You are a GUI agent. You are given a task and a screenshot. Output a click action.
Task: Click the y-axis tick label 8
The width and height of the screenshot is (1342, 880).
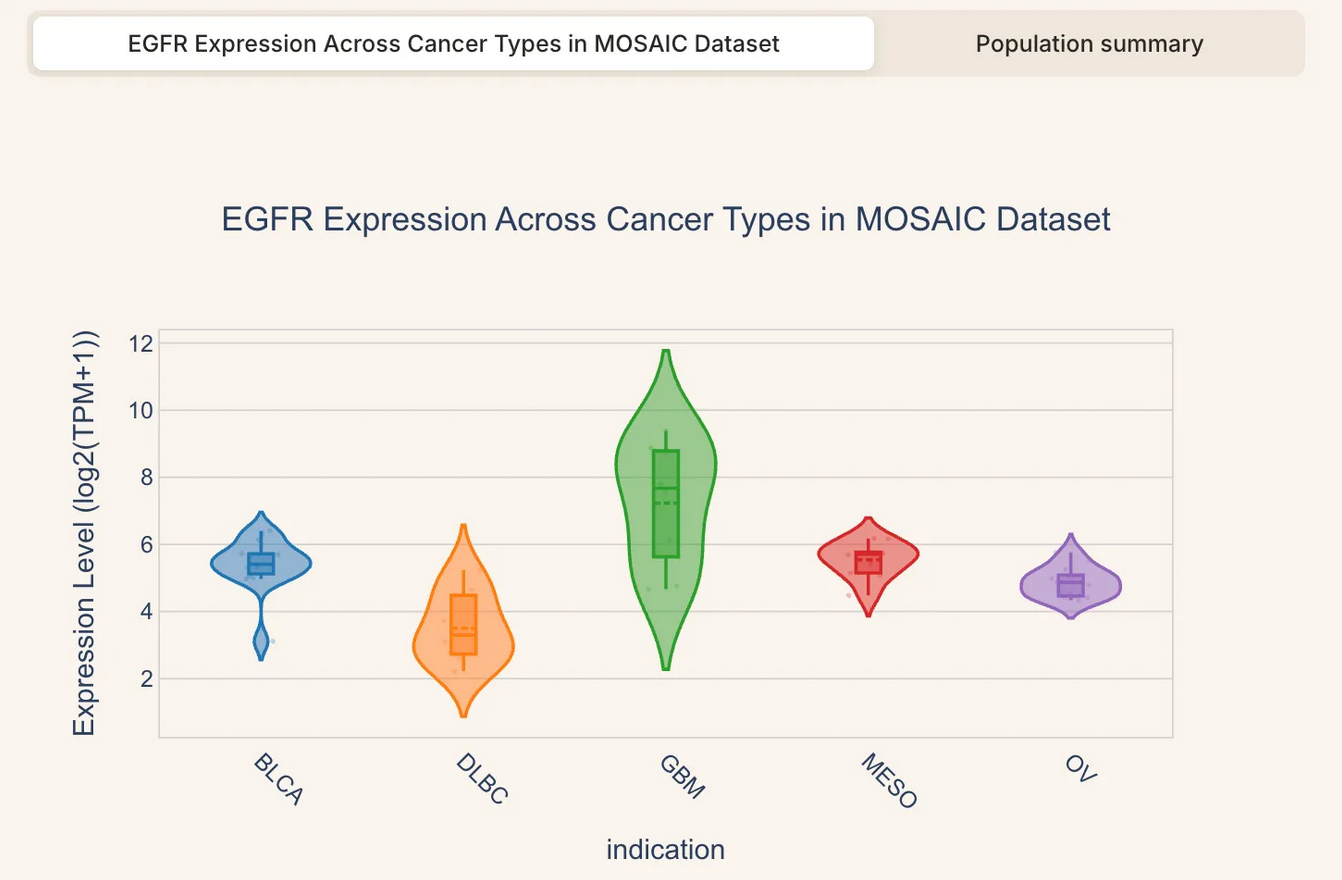(144, 477)
